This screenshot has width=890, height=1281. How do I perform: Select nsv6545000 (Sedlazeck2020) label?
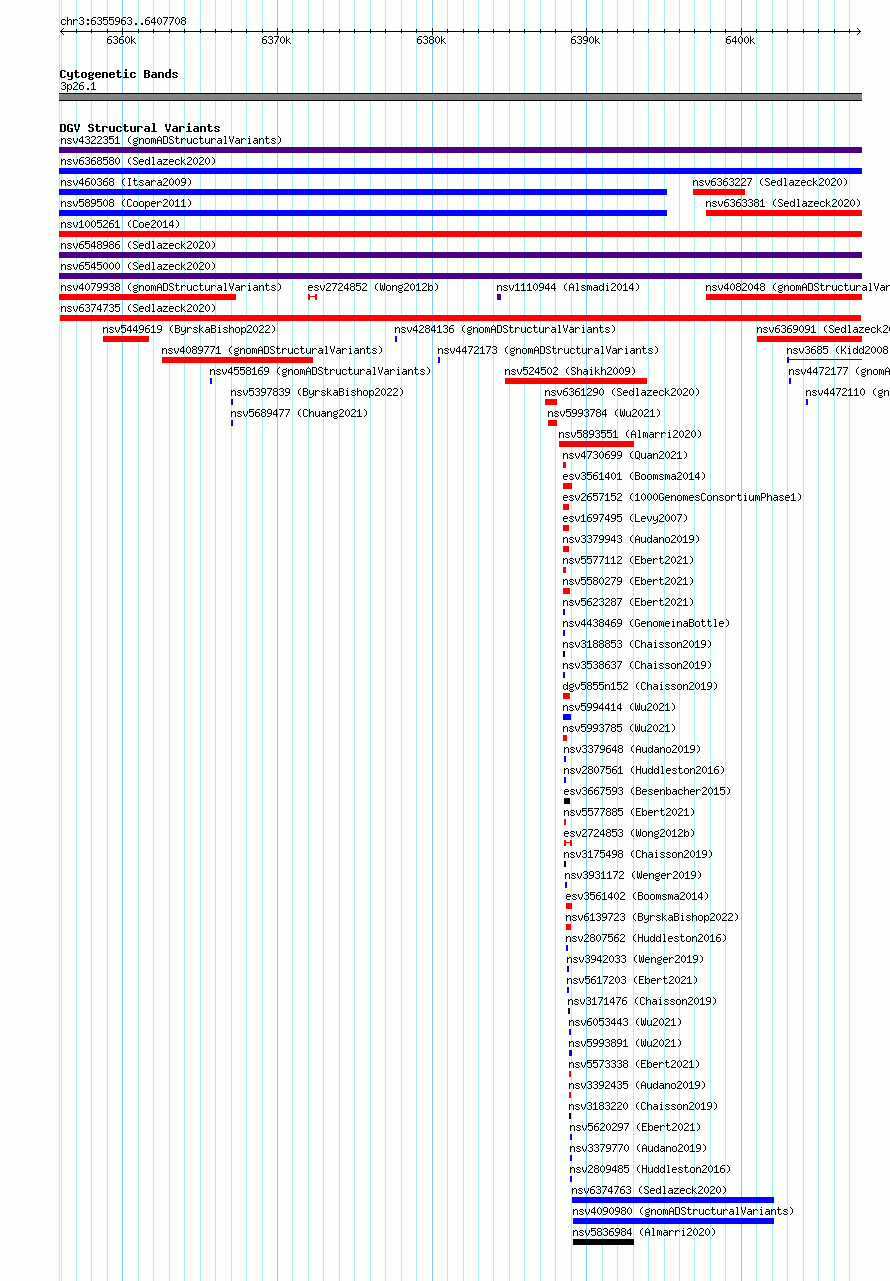point(138,266)
